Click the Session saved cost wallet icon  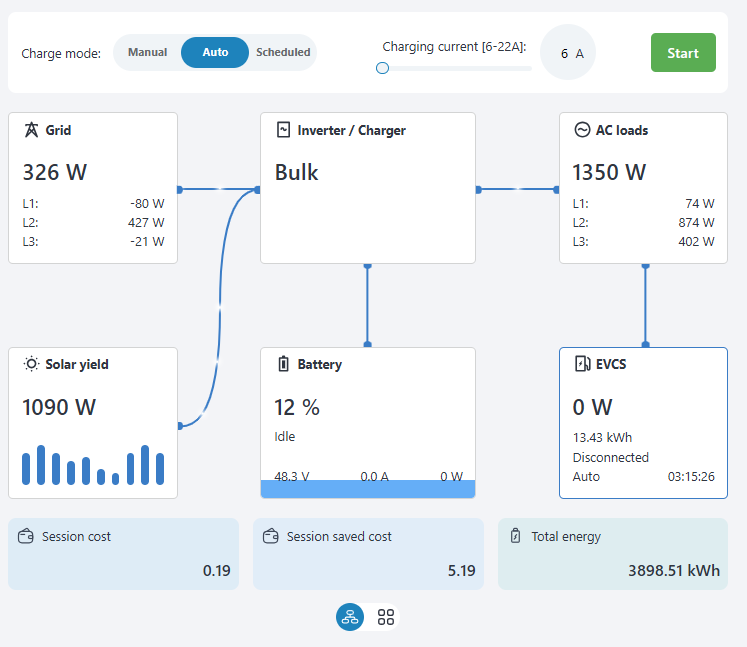(x=271, y=537)
